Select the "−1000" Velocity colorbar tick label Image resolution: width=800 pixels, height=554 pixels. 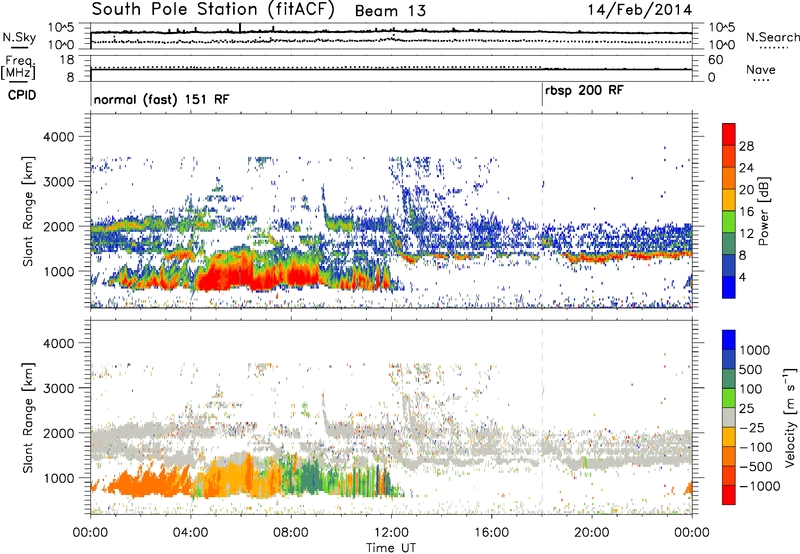760,486
